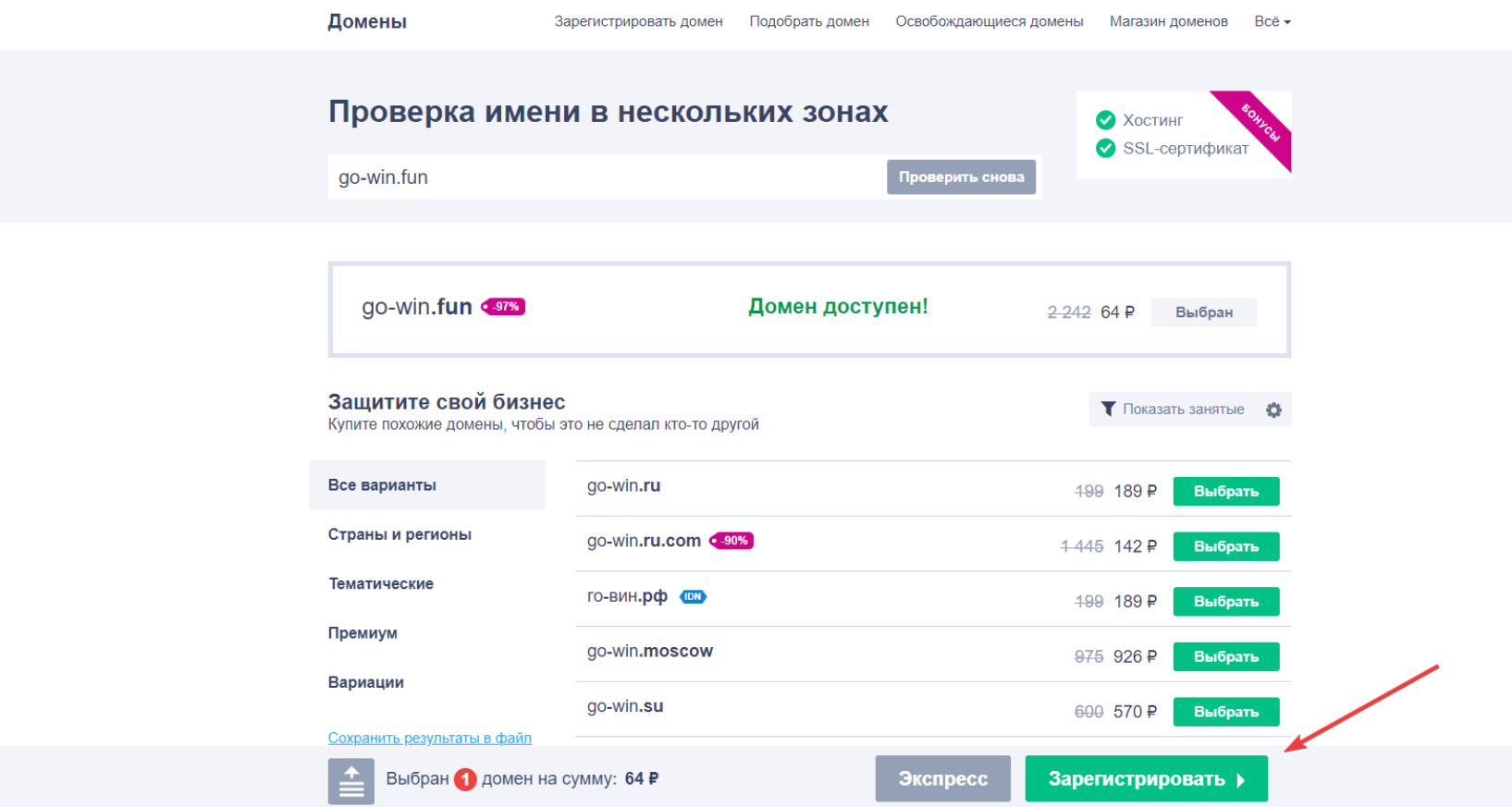This screenshot has height=807, width=1512.
Task: Click Выбрать for го-вин.рф
Action: point(1226,602)
